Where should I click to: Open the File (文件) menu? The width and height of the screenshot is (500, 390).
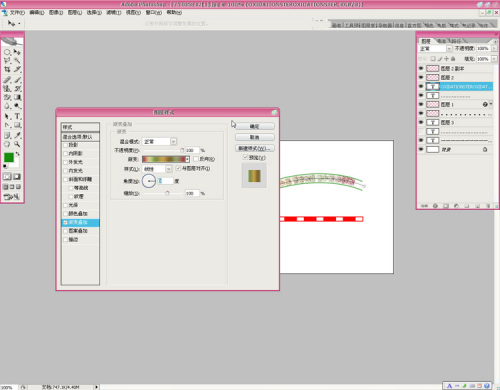coord(17,12)
